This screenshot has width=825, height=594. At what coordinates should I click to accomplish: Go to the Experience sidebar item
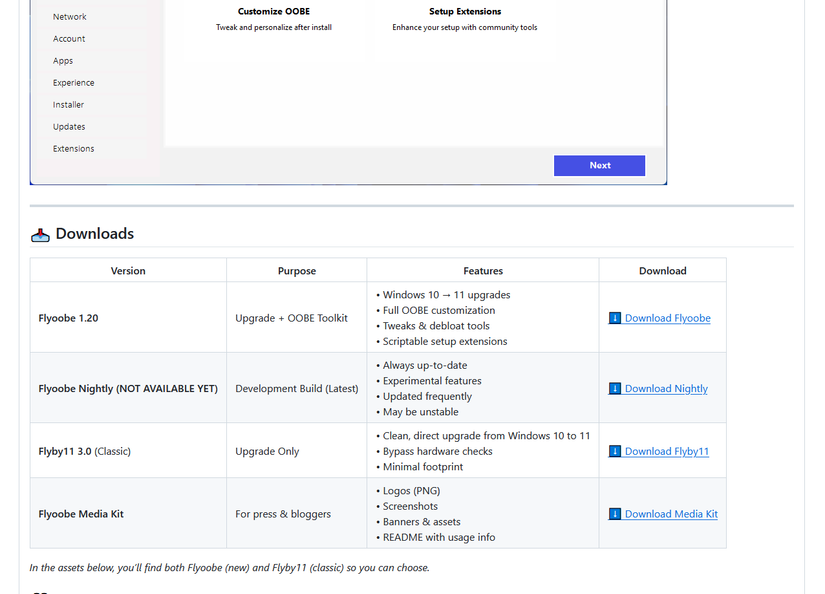[74, 83]
